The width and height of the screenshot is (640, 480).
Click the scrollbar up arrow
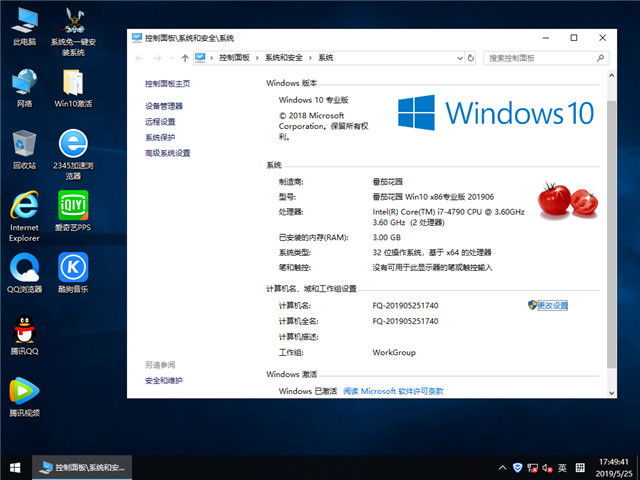click(611, 76)
